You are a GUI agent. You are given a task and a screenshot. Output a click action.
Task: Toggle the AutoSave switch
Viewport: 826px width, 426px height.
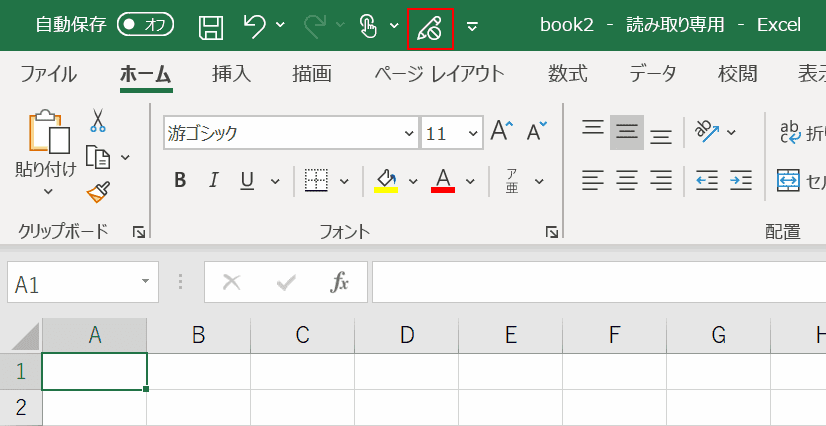(x=146, y=25)
